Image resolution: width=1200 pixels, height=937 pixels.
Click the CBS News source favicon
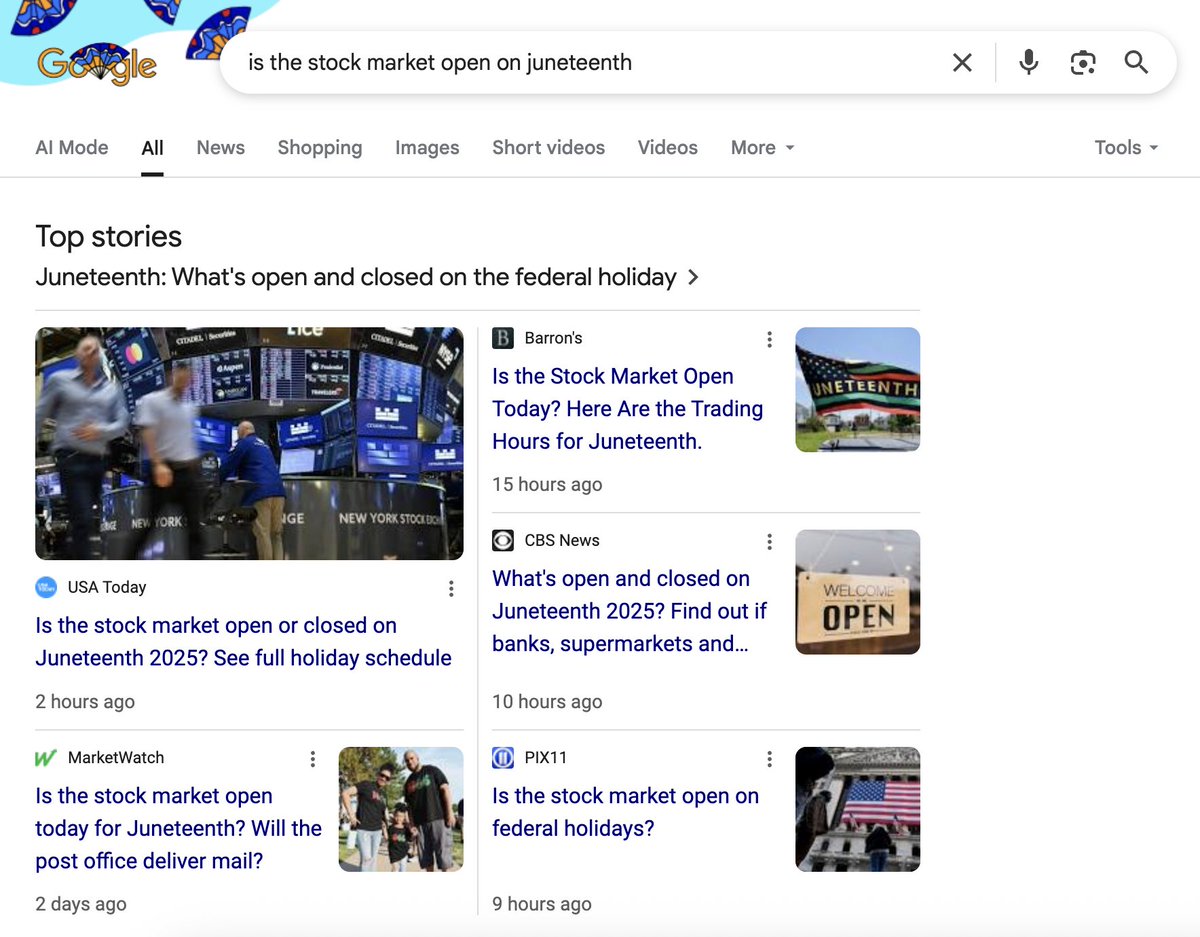coord(503,540)
